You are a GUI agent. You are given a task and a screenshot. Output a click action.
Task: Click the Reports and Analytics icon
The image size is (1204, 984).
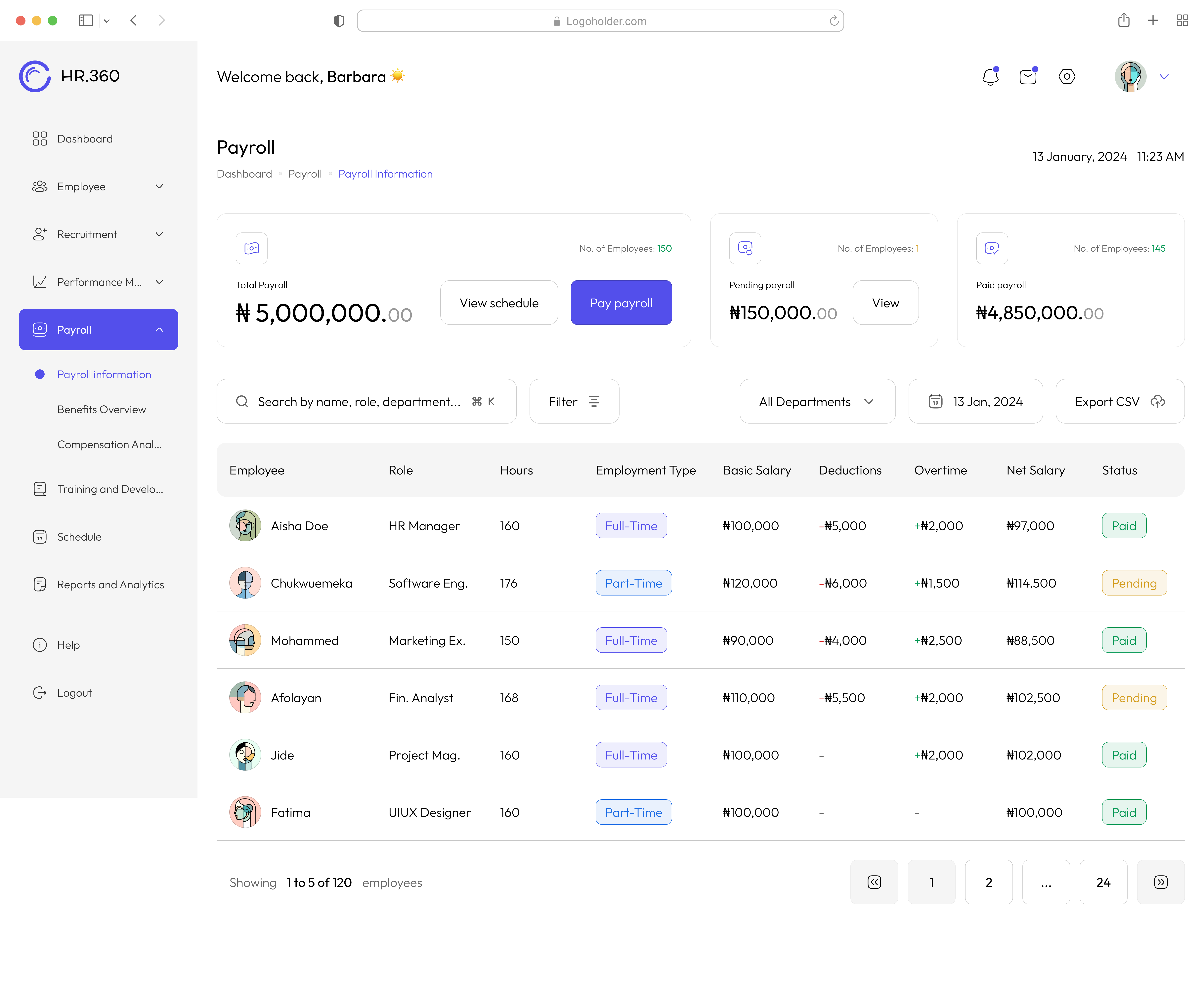[x=40, y=584]
